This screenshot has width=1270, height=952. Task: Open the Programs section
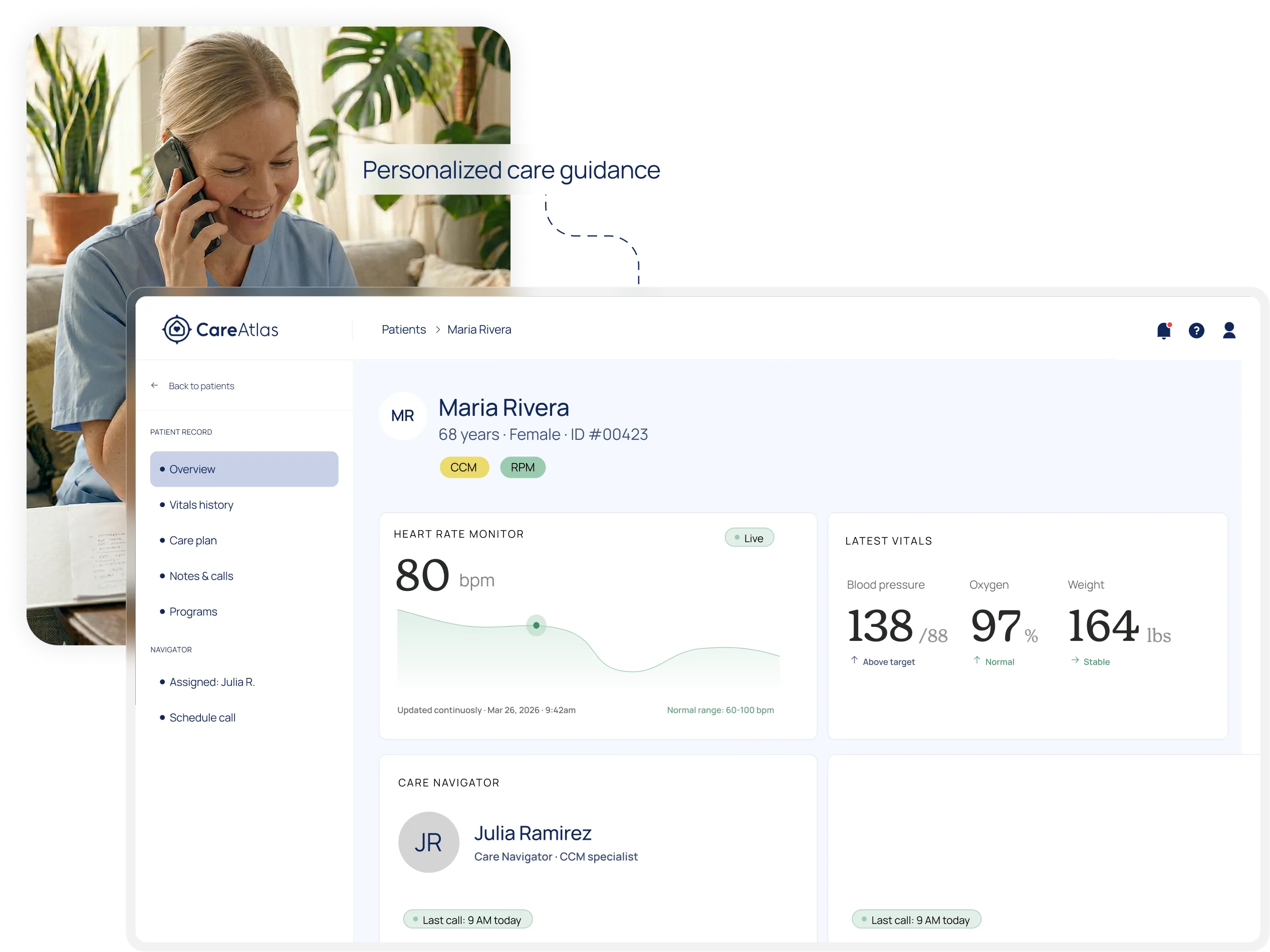pyautogui.click(x=193, y=611)
